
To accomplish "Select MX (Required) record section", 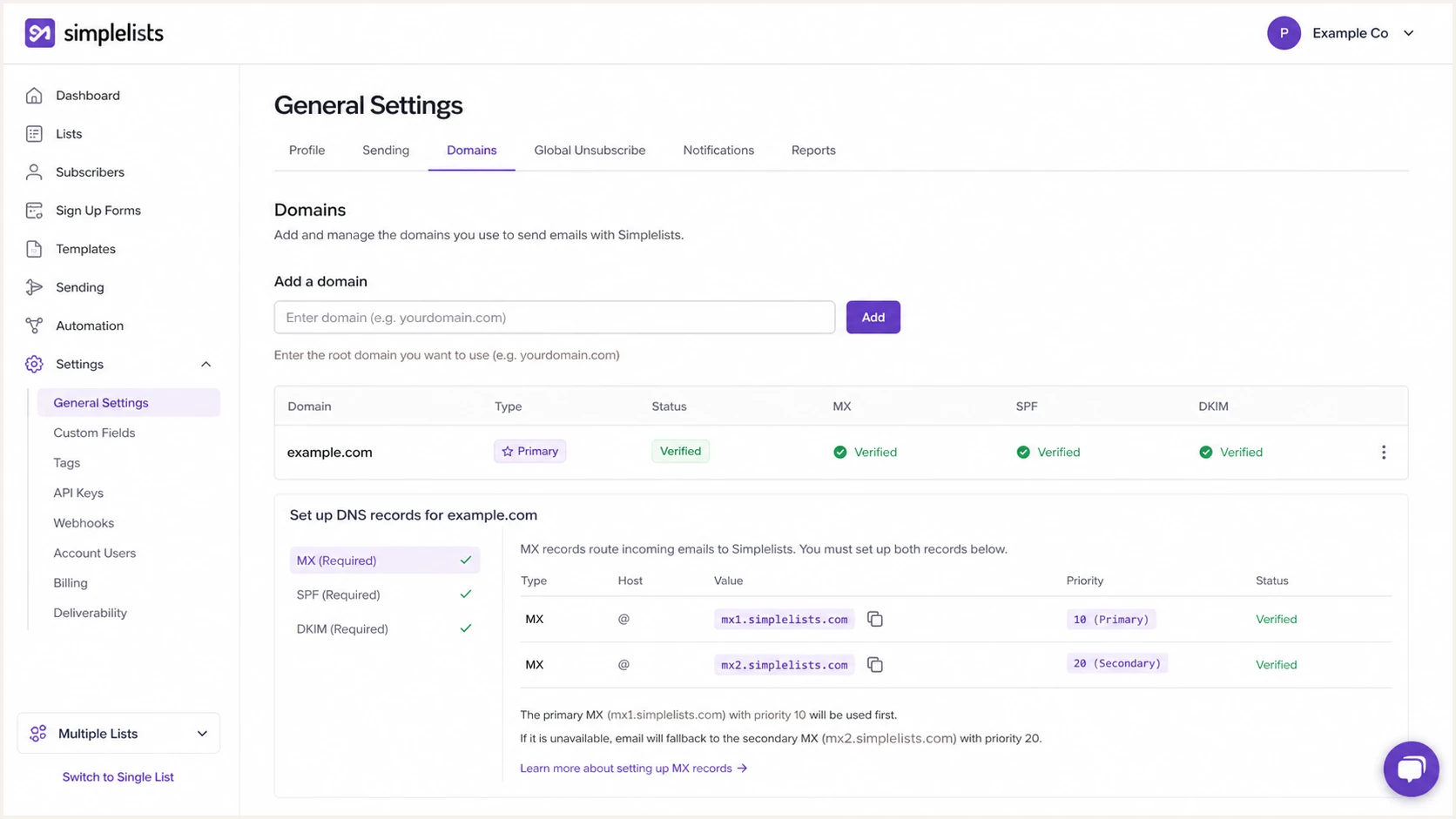I will click(384, 561).
